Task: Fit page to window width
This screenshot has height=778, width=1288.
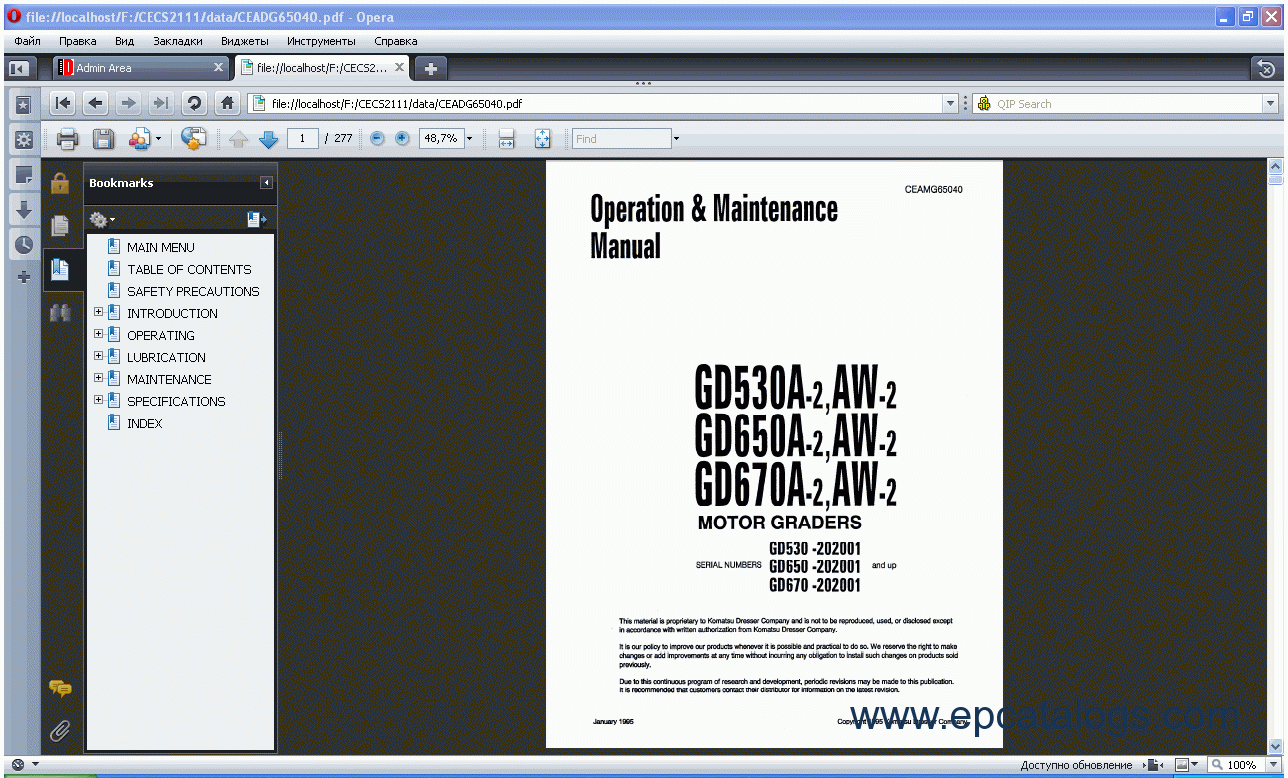Action: tap(506, 139)
